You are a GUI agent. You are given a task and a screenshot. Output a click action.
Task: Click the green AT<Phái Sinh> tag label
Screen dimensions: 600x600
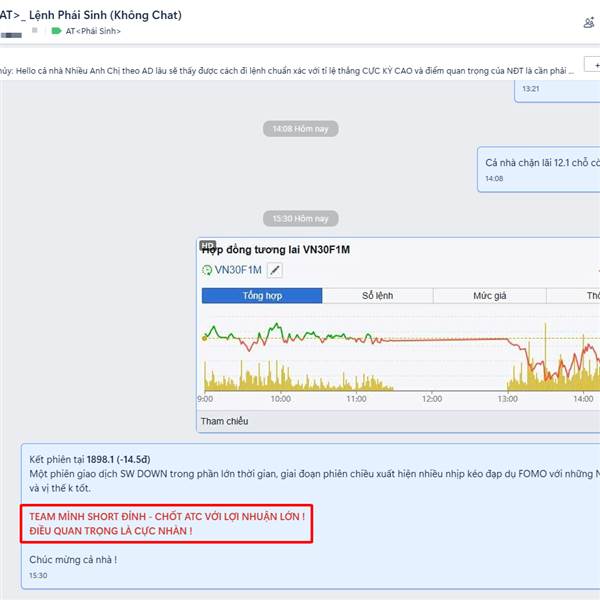pos(86,31)
